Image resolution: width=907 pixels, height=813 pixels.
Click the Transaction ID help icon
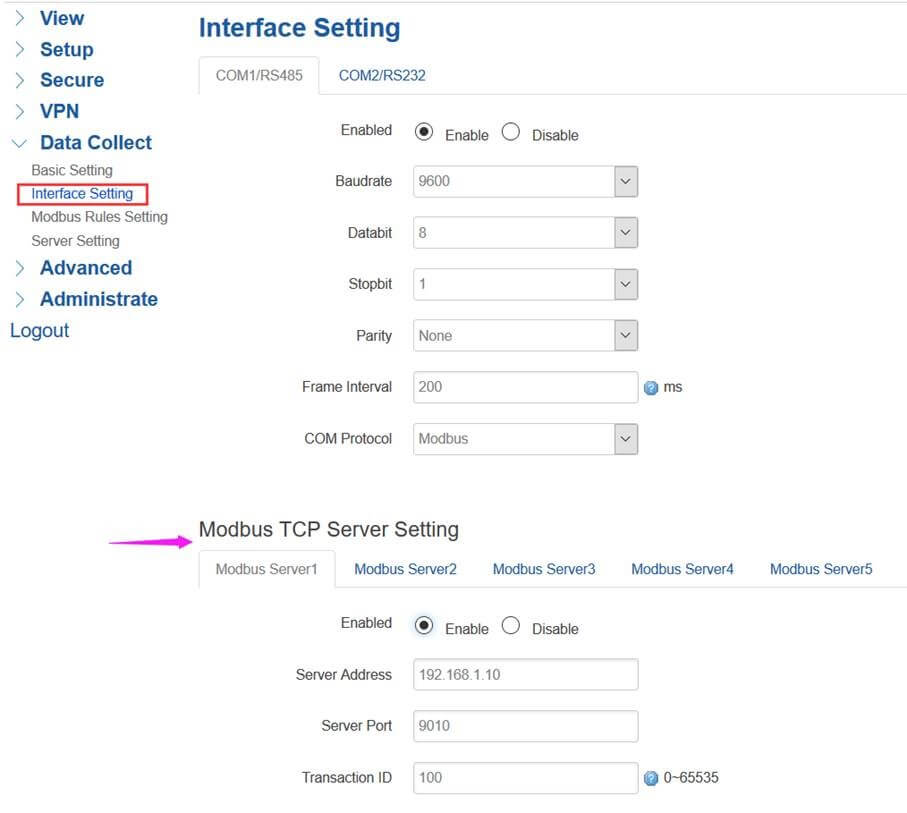(651, 777)
